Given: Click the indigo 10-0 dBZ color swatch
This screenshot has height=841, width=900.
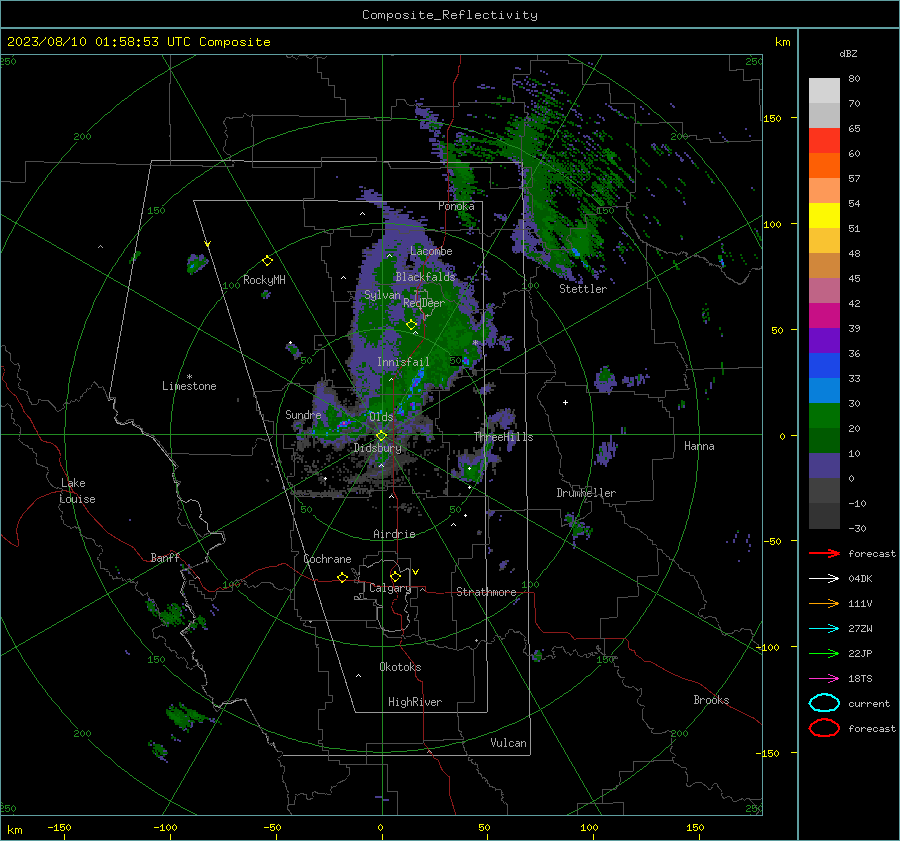Looking at the screenshot, I should tap(824, 466).
